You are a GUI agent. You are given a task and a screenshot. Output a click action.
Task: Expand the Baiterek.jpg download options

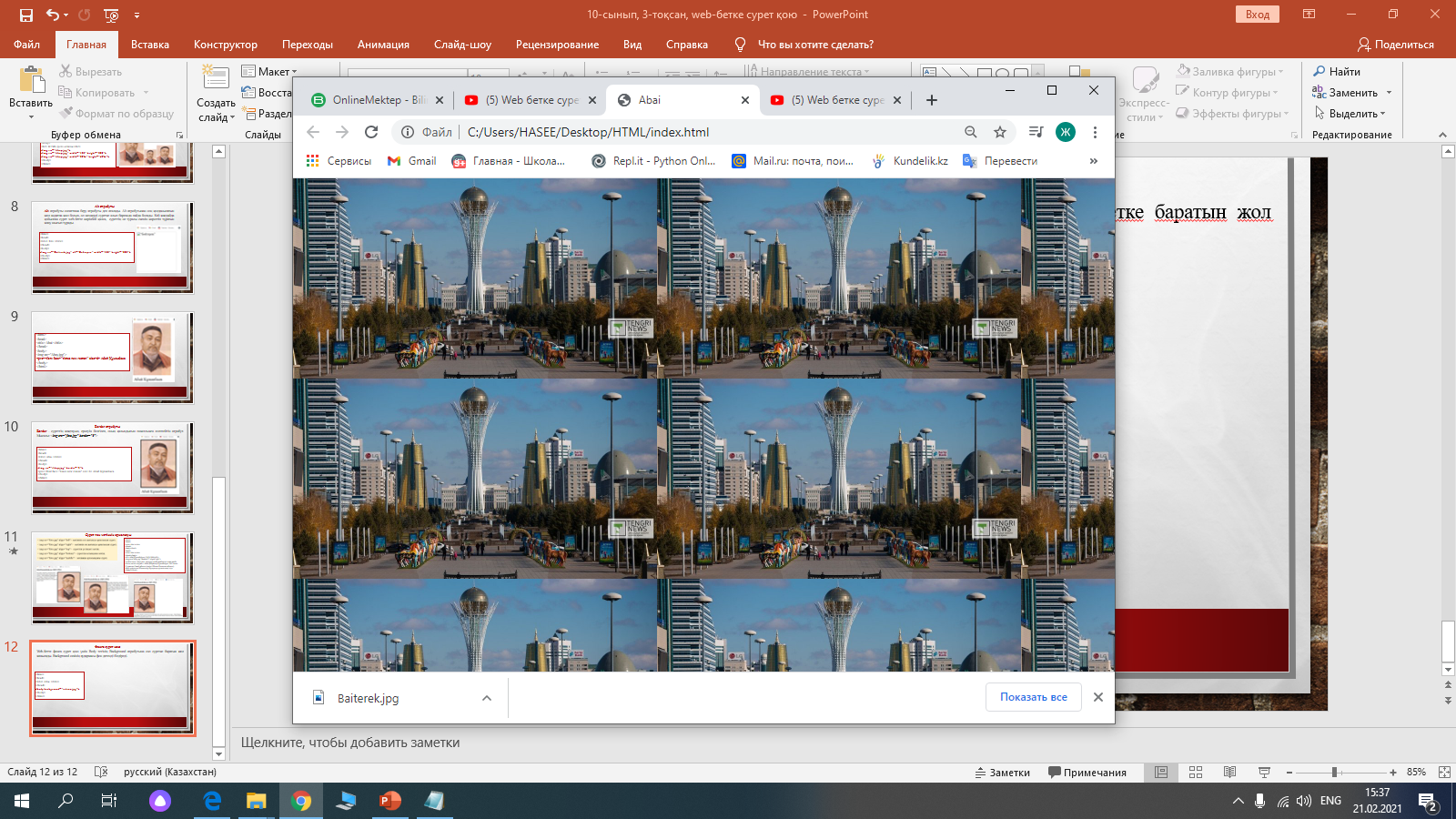click(487, 698)
